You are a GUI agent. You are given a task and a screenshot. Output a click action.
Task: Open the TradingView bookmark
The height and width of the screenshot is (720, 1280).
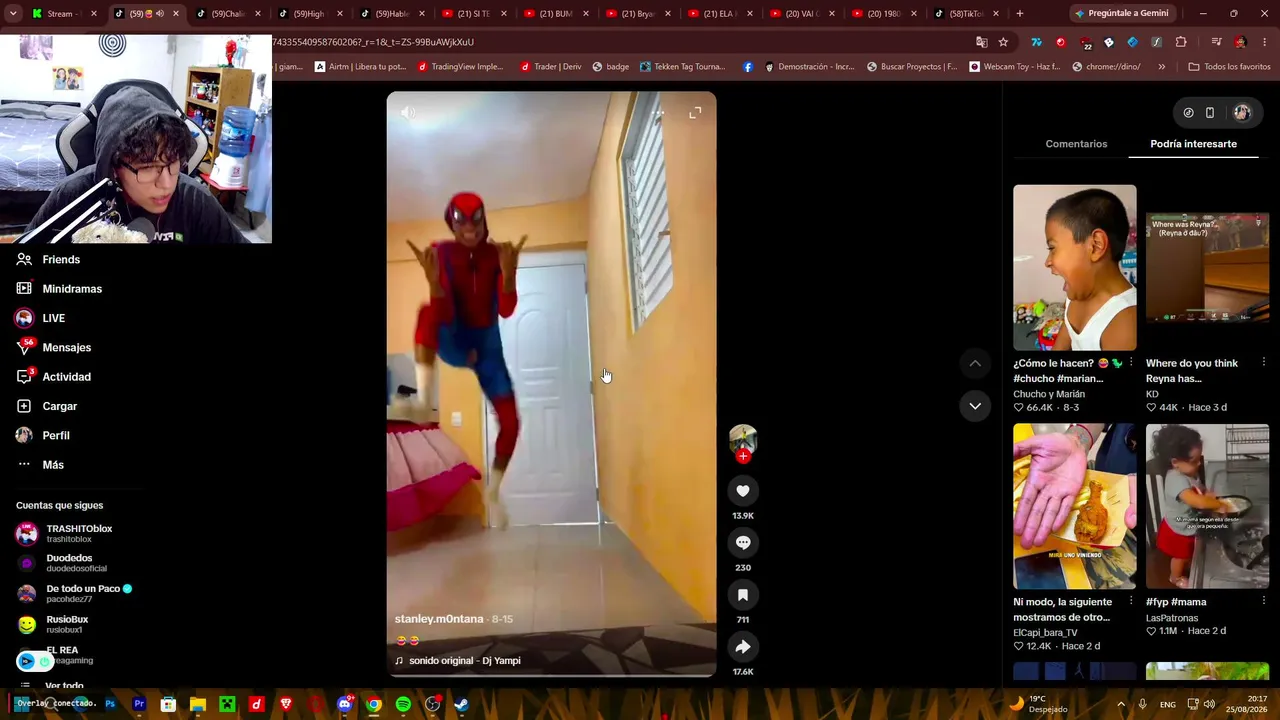[461, 67]
